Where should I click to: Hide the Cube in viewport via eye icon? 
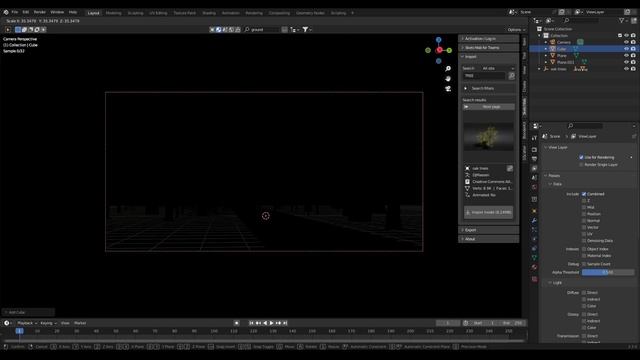[x=626, y=49]
